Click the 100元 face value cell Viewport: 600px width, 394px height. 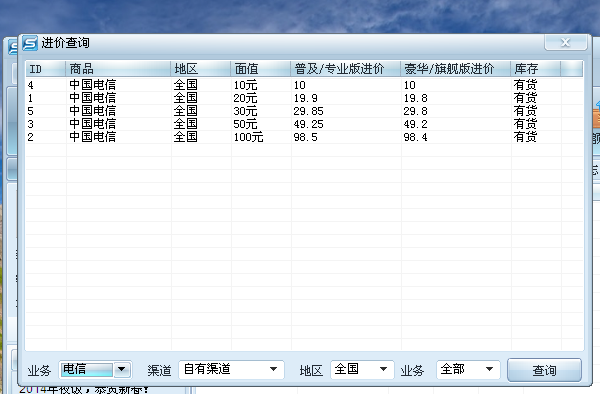(248, 137)
